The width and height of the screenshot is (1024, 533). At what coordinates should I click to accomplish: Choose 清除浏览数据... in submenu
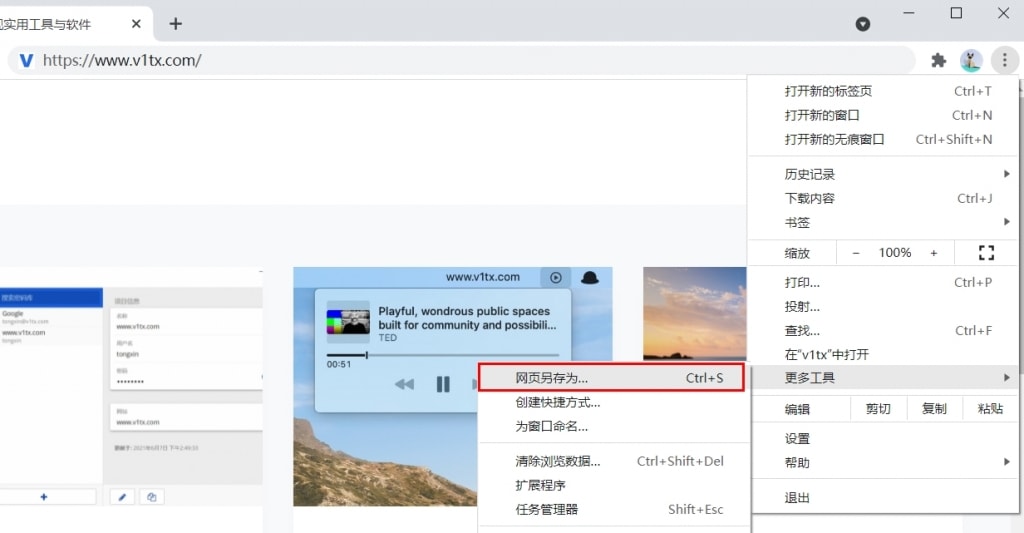click(615, 461)
